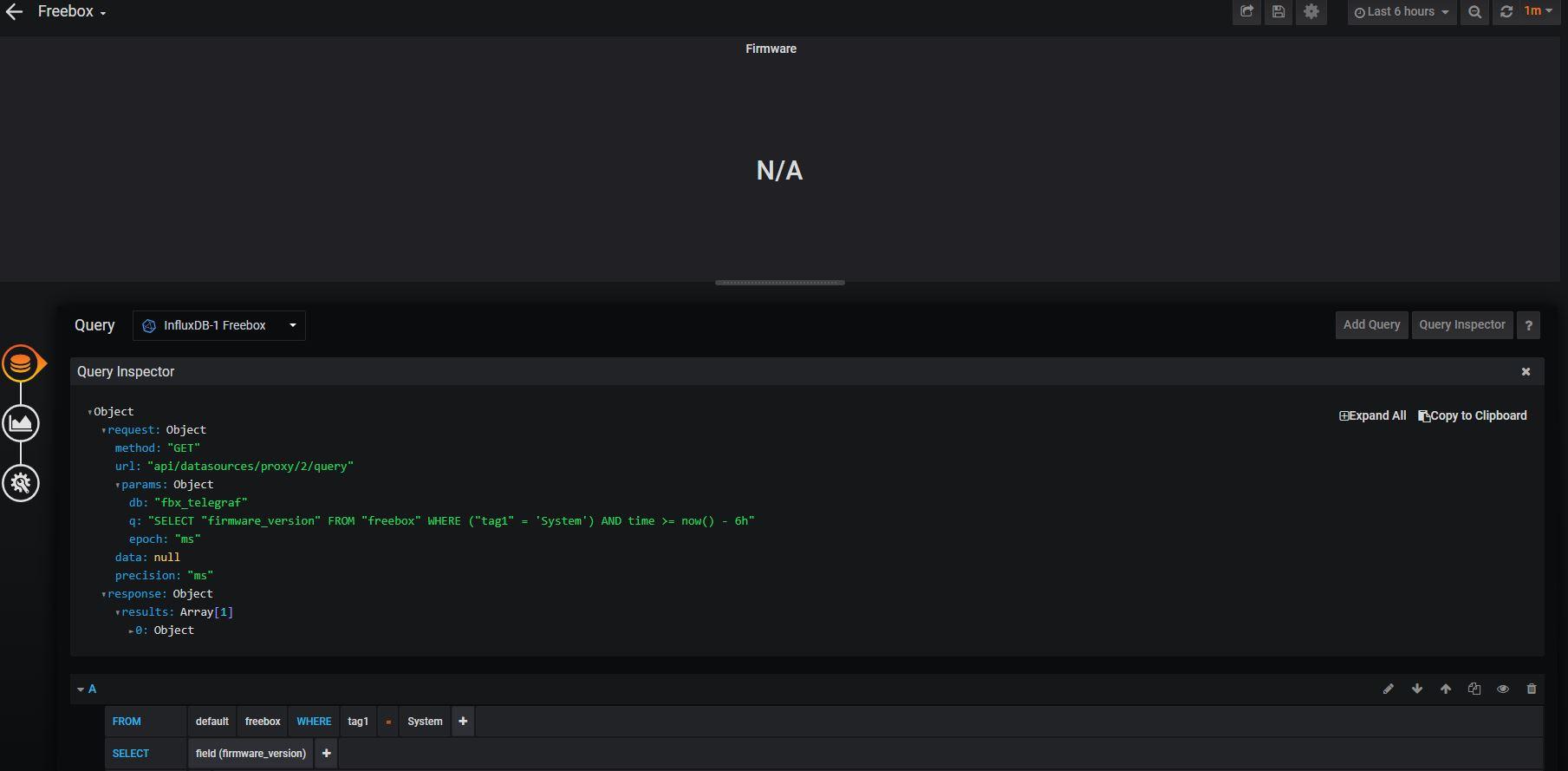Viewport: 1568px width, 771px height.
Task: Click the N/A value in the Firmware panel
Action: 779,171
